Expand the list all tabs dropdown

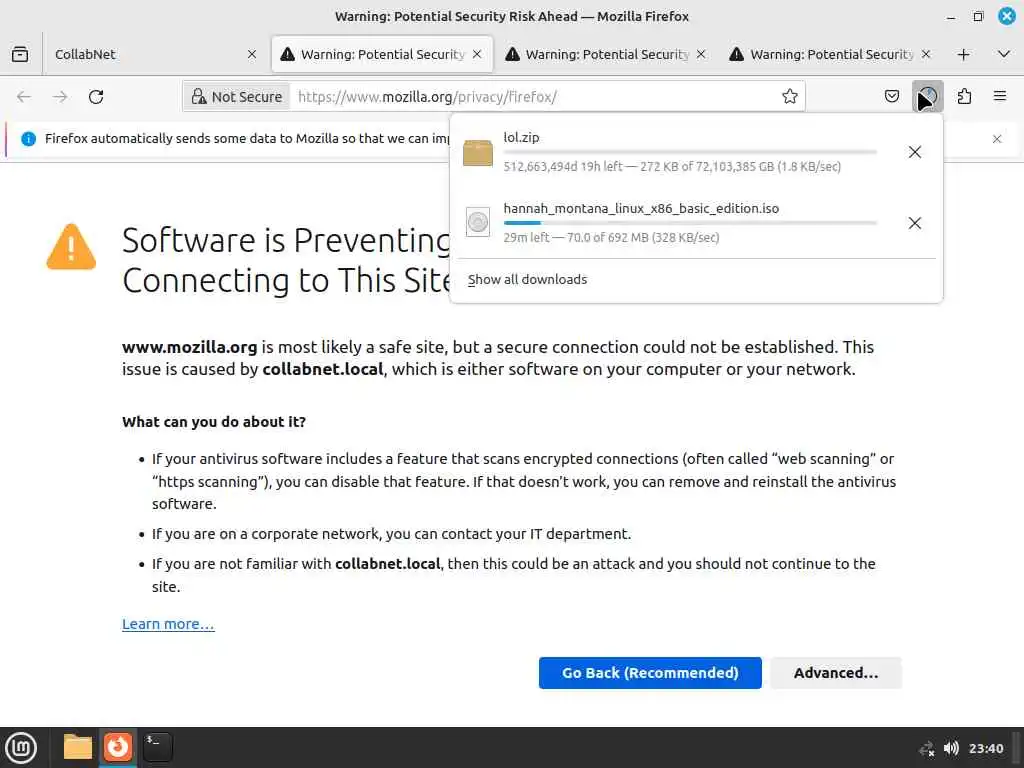coord(1004,54)
